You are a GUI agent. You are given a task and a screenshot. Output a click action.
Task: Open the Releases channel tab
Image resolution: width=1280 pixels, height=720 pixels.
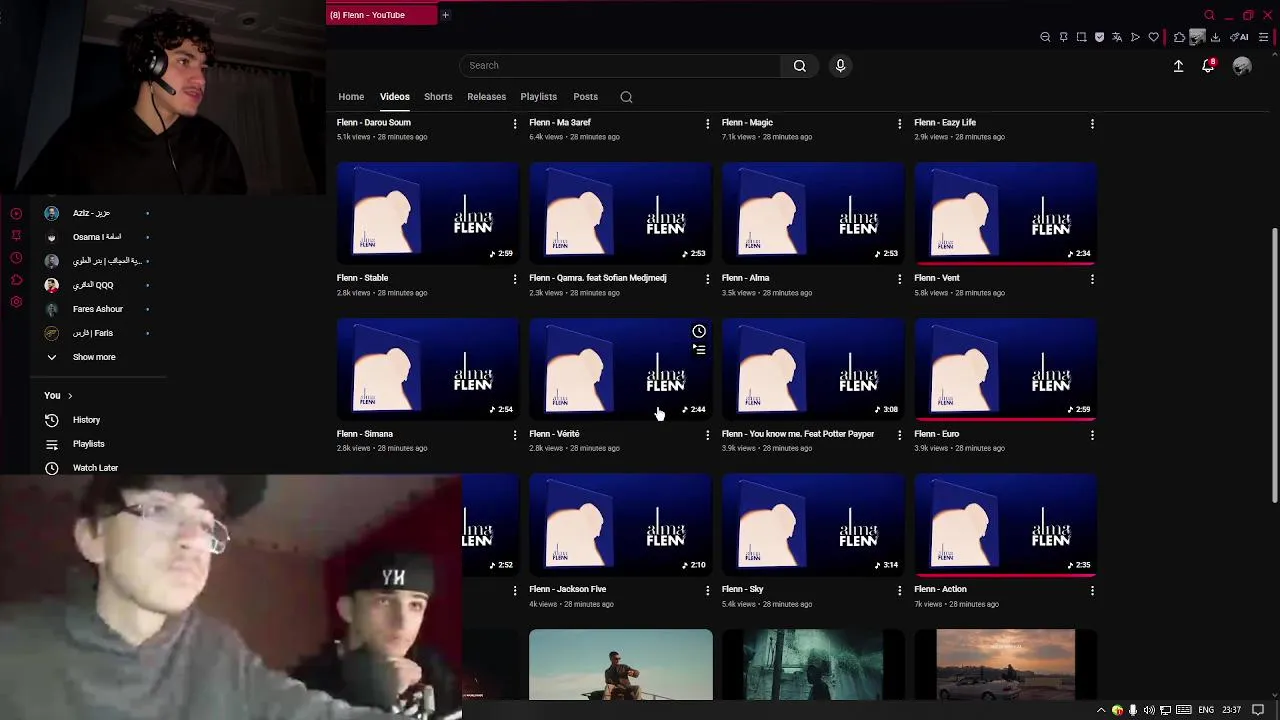pos(486,97)
